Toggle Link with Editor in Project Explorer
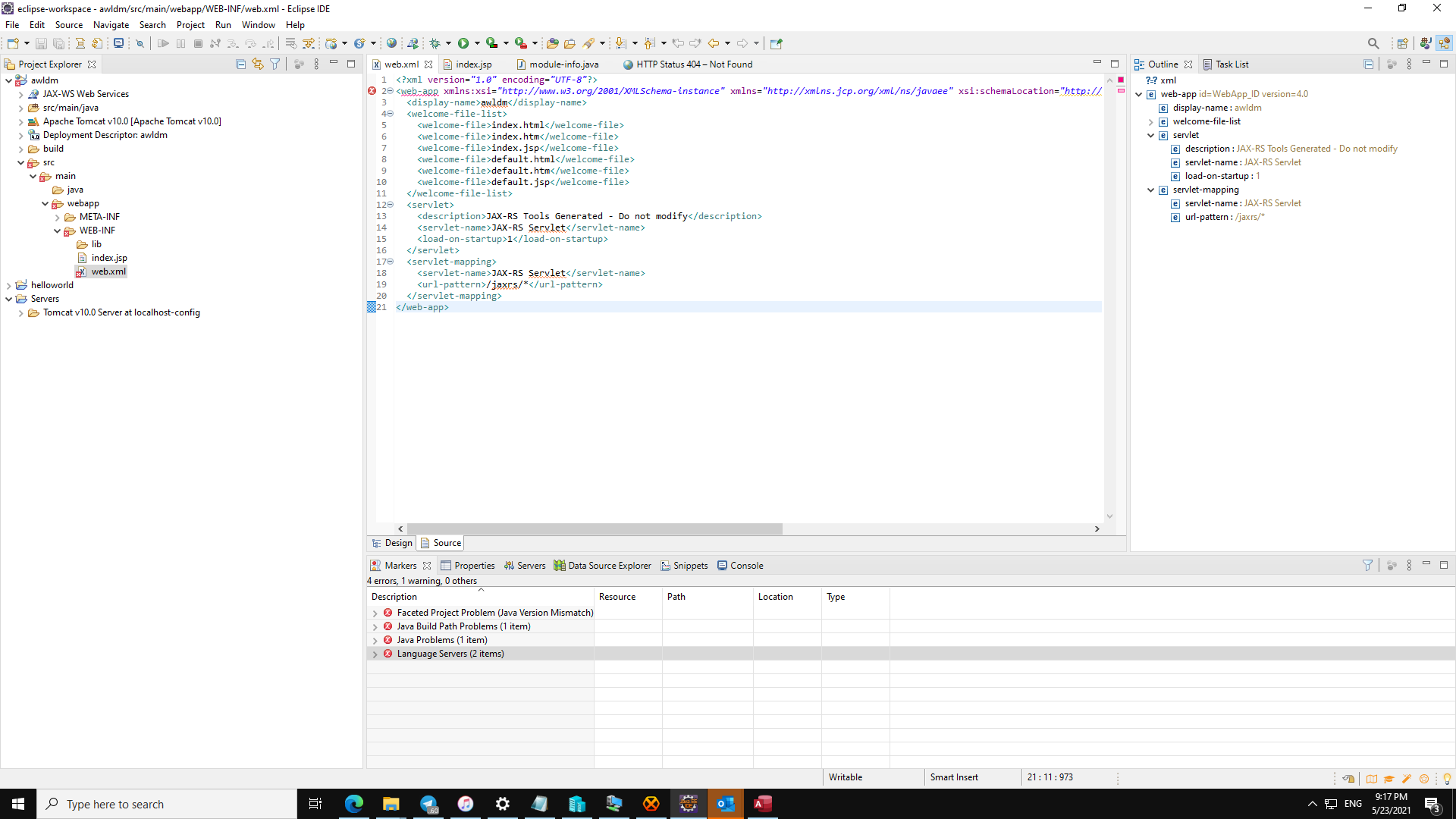This screenshot has width=1456, height=819. click(258, 64)
